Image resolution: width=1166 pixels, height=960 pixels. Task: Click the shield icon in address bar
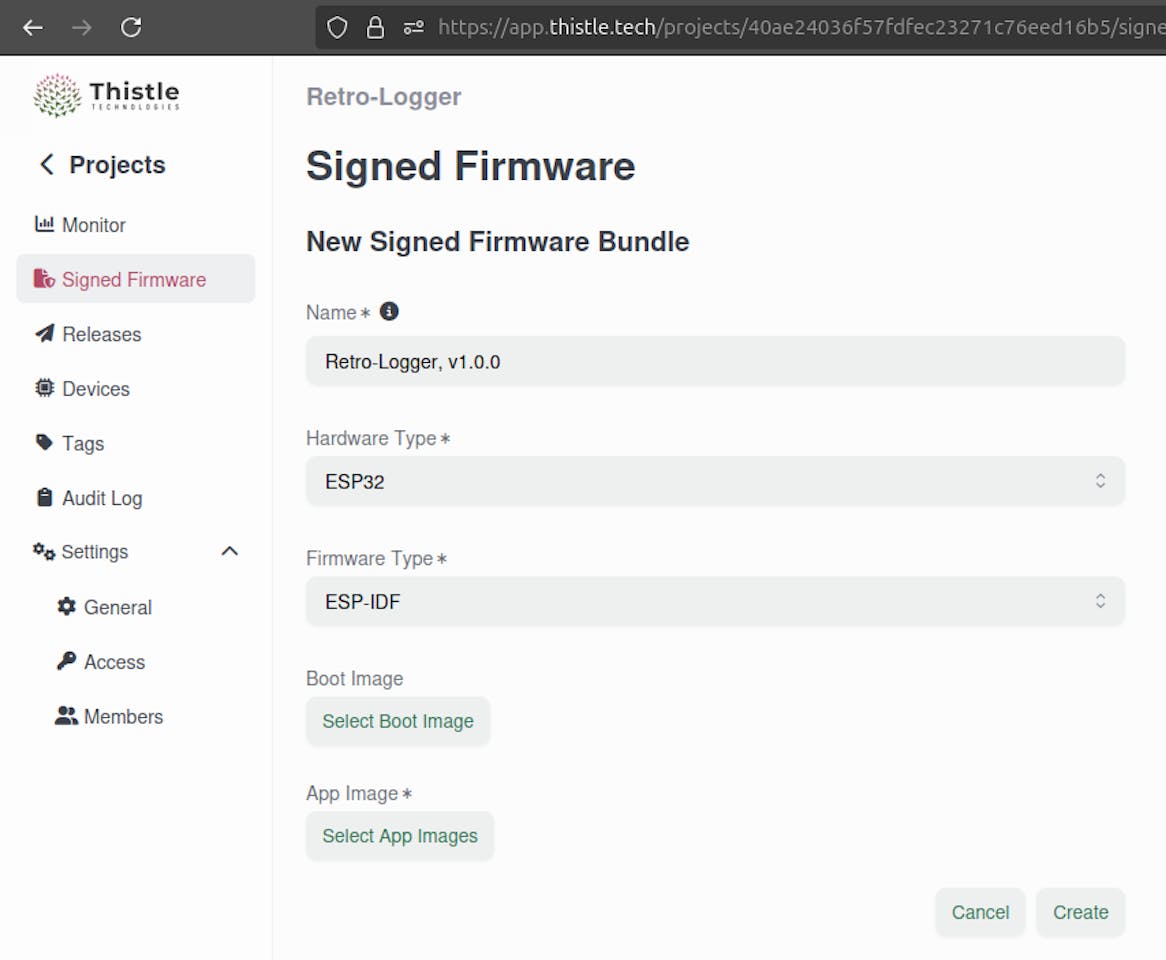coord(338,27)
